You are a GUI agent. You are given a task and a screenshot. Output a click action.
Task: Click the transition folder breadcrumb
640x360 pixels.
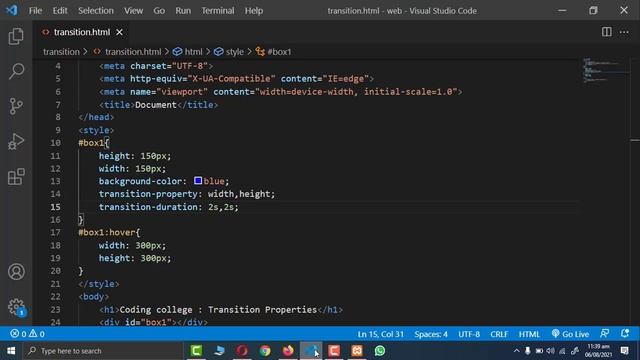click(61, 52)
